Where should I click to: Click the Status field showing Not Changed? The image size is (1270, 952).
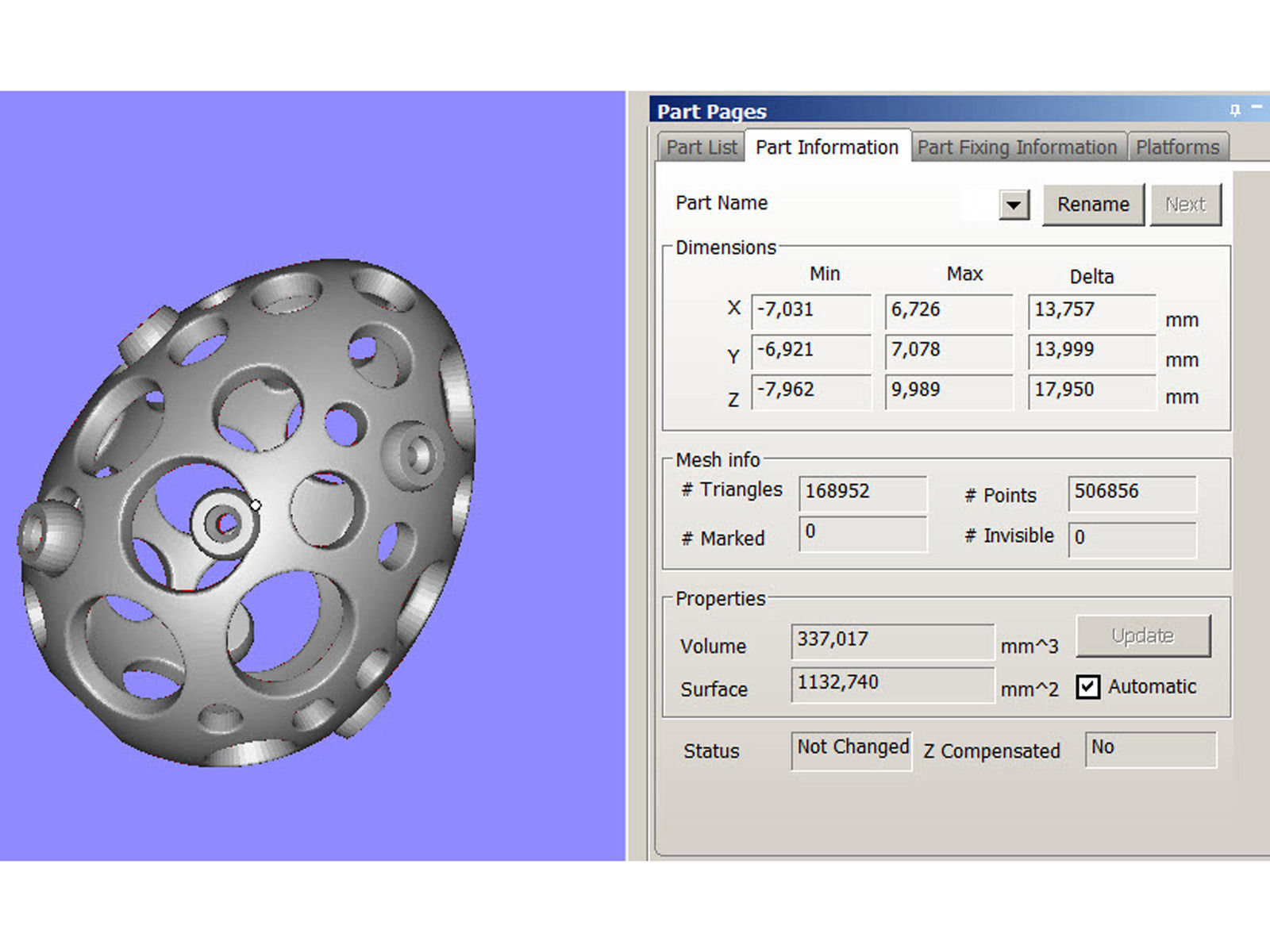(x=852, y=750)
